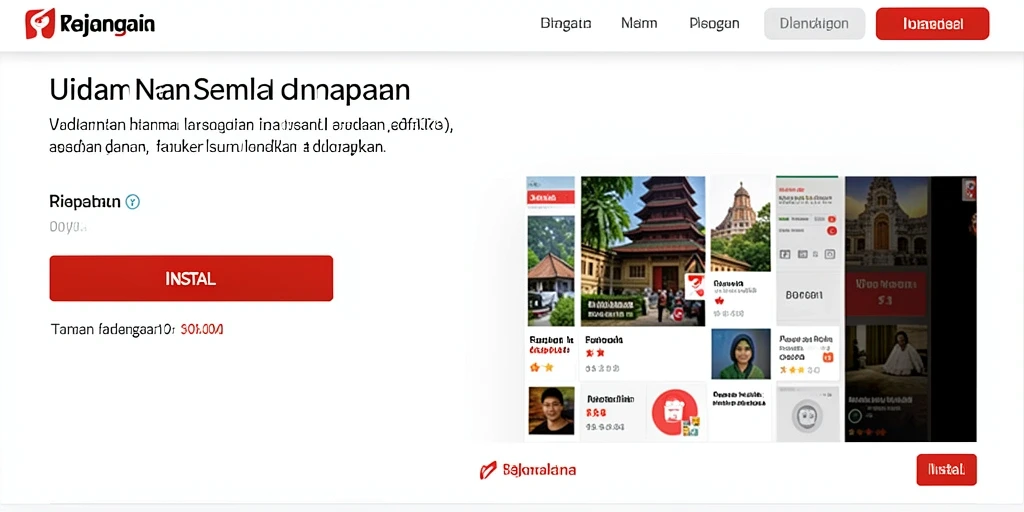Viewport: 1024px width, 512px height.
Task: Click the square camera icon in gray card
Action: pos(830,254)
